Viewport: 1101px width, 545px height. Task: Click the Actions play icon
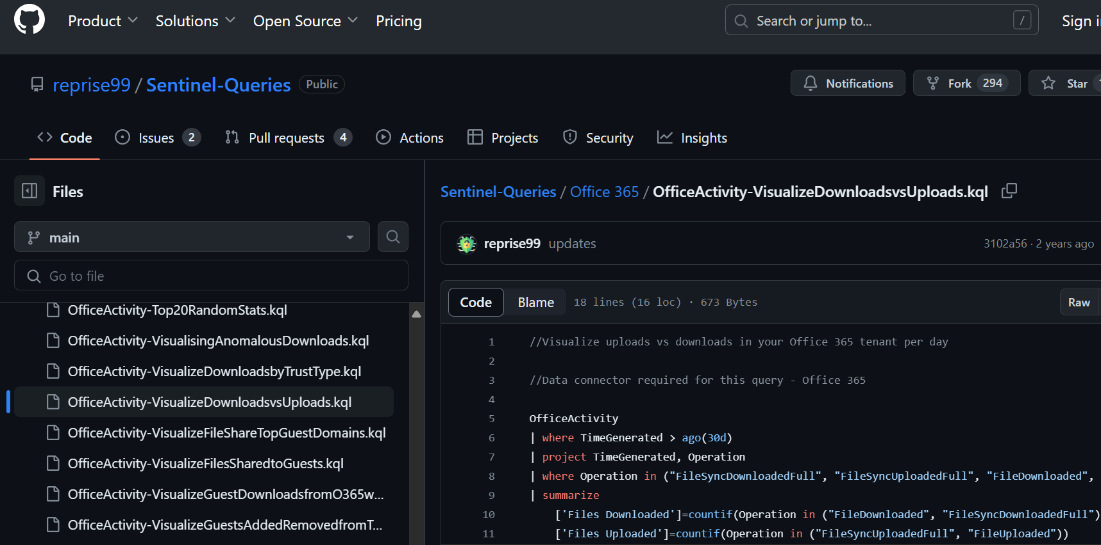pos(383,137)
